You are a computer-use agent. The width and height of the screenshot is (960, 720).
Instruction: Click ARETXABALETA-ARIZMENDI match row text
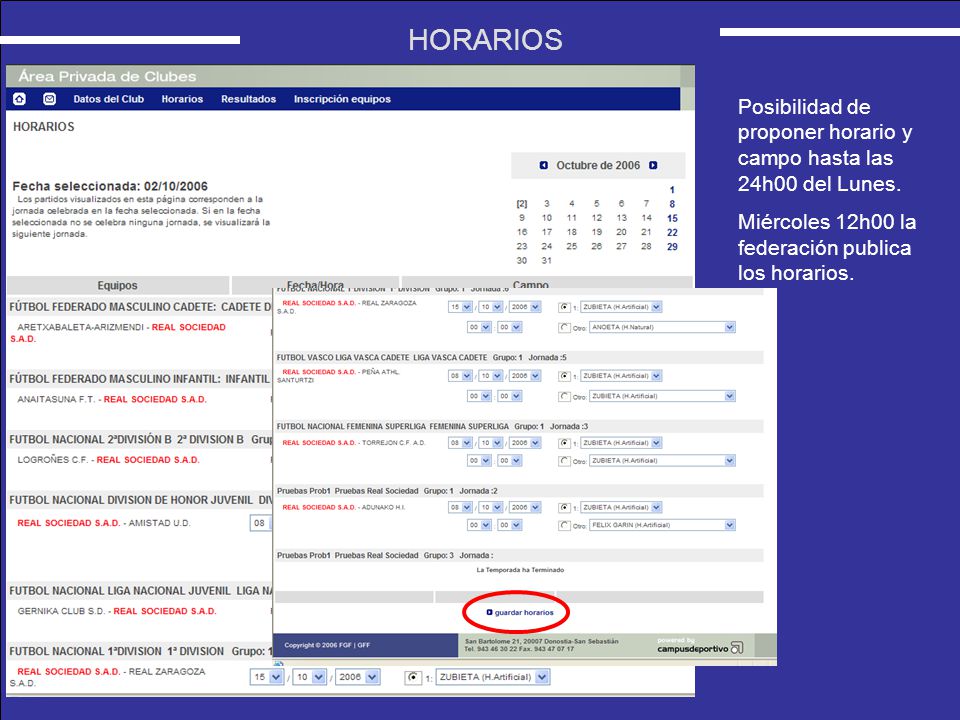pyautogui.click(x=118, y=332)
